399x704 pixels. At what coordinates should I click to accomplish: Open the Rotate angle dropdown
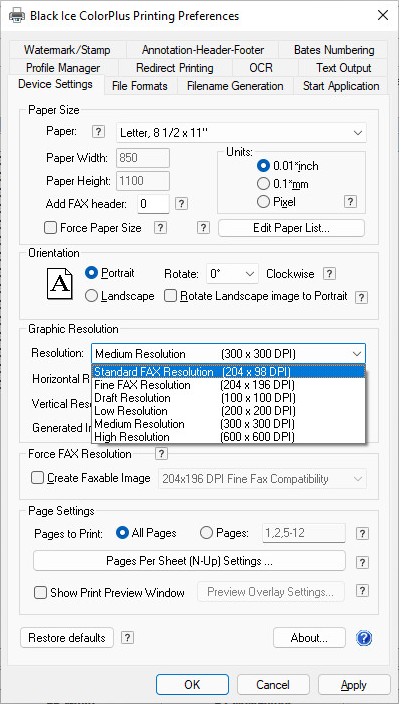(232, 274)
